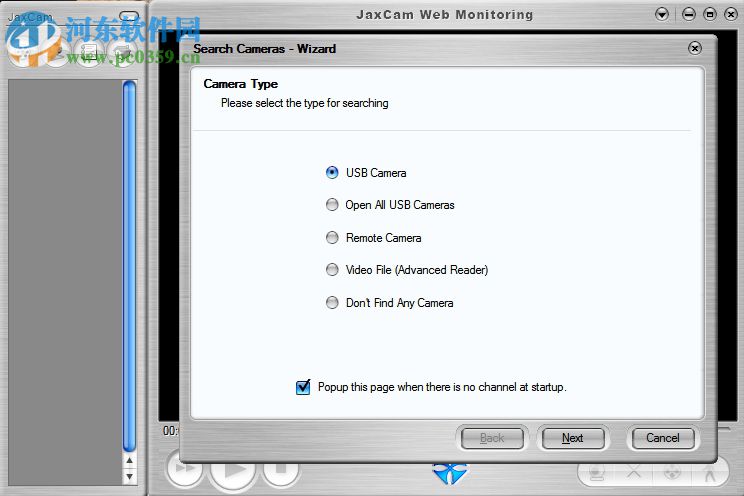The width and height of the screenshot is (744, 496).
Task: Click the sidebar scroll down arrow
Action: (x=129, y=476)
